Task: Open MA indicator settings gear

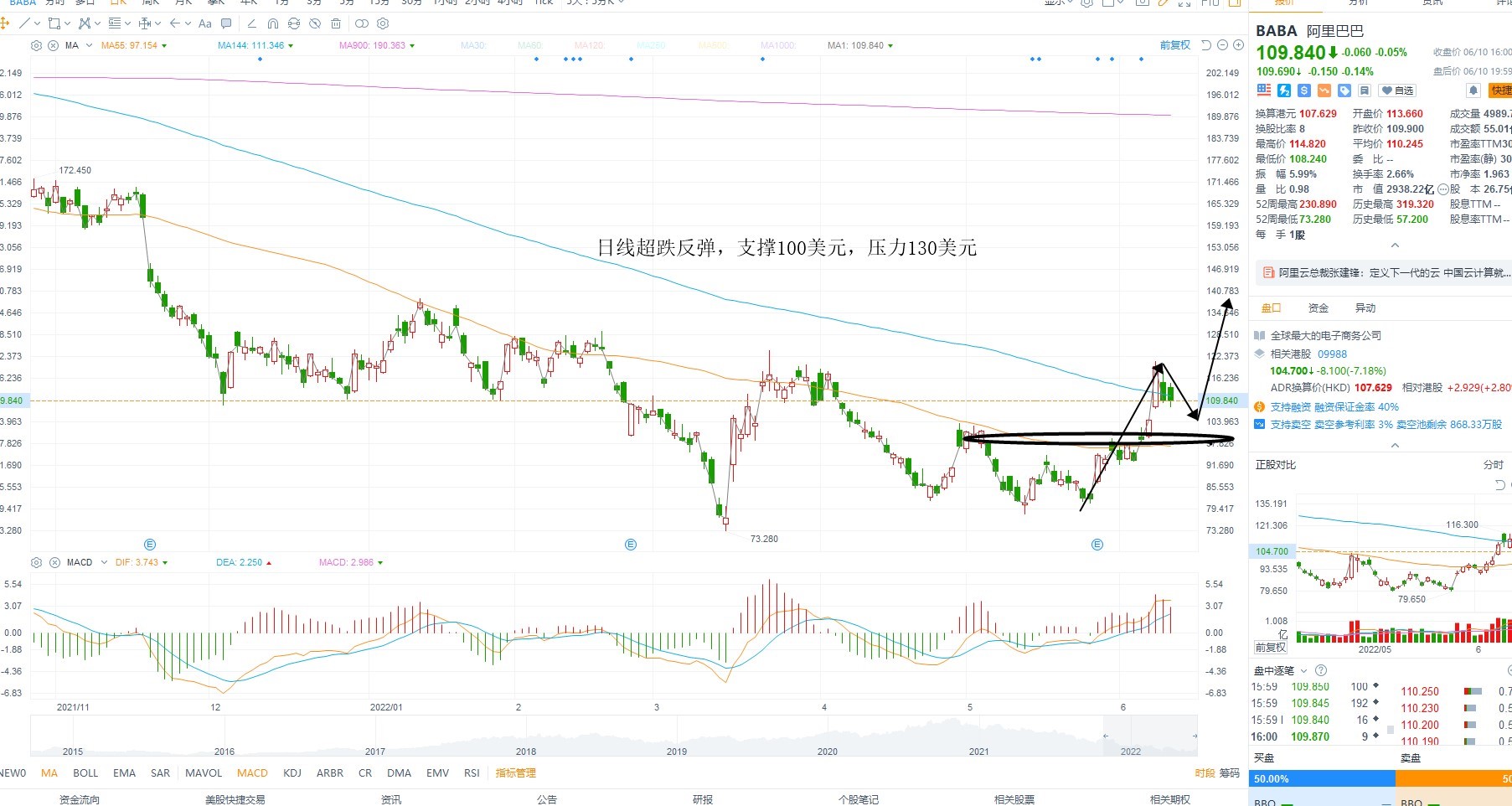Action: 36,45
